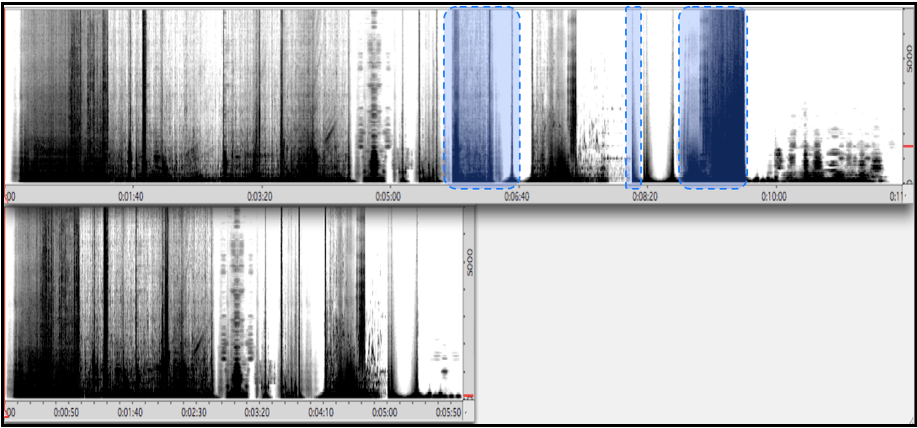Viewport: 917px width, 428px height.
Task: Click the 5000 label on top frequency axis
Action: (906, 57)
